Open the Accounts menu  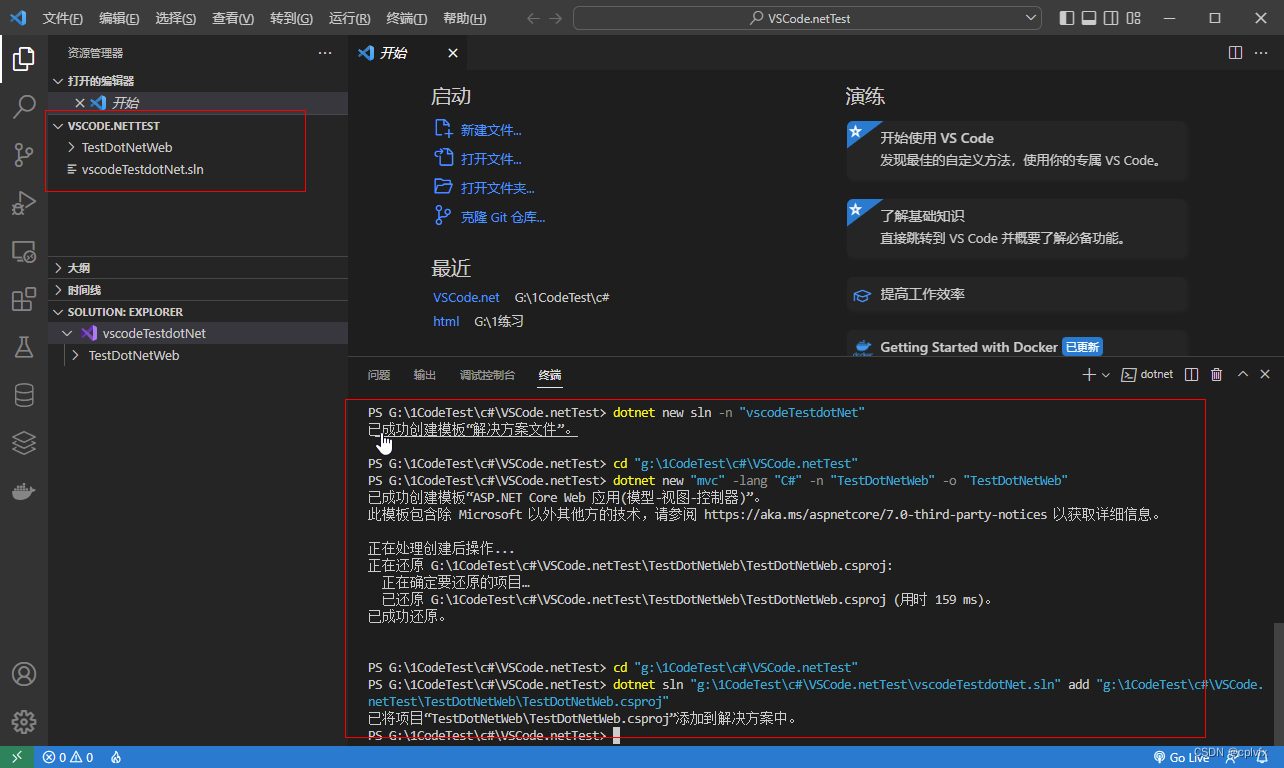click(x=24, y=674)
